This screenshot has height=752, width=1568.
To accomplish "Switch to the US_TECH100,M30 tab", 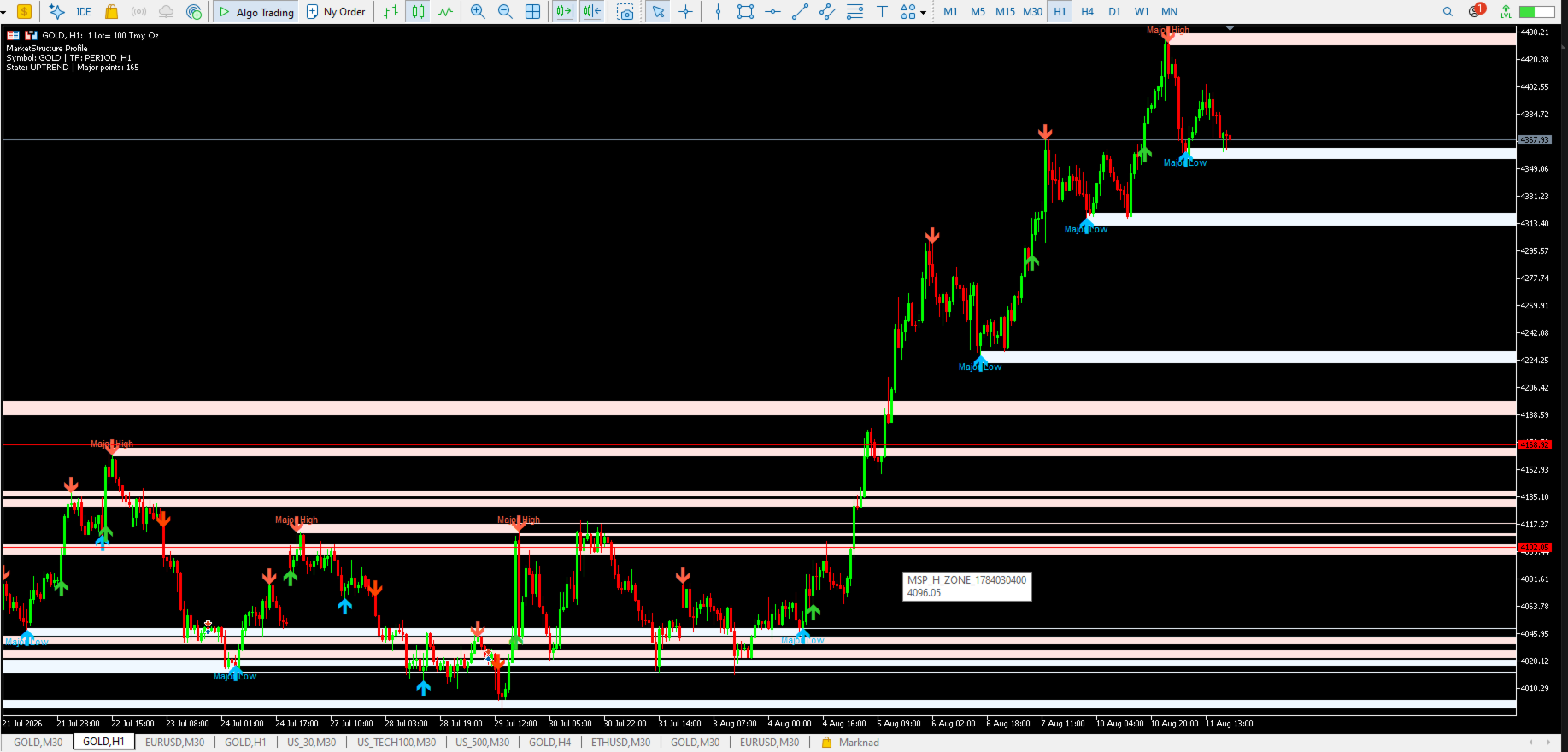I will click(396, 743).
